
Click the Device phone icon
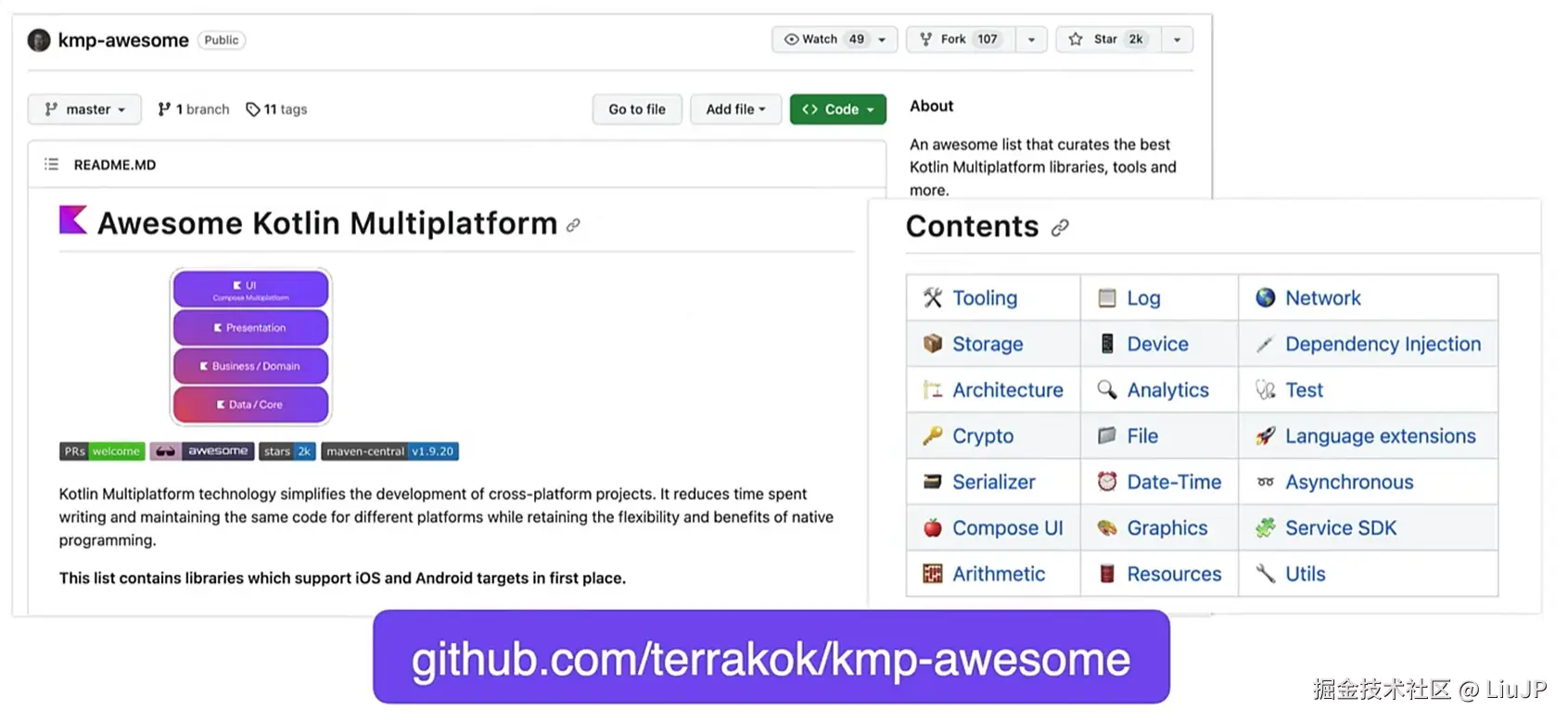coord(1107,344)
